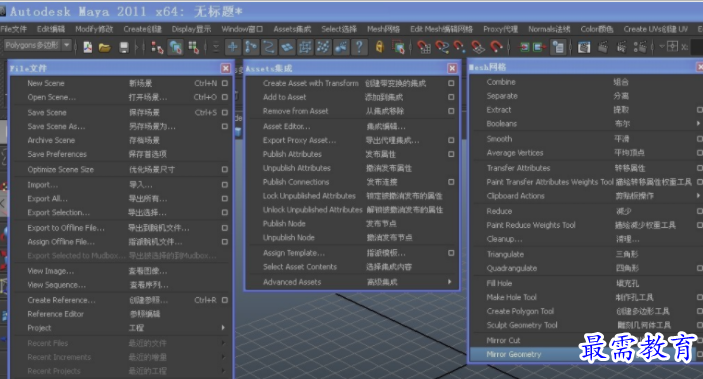Expand the Project submenu arrow

[x=223, y=328]
